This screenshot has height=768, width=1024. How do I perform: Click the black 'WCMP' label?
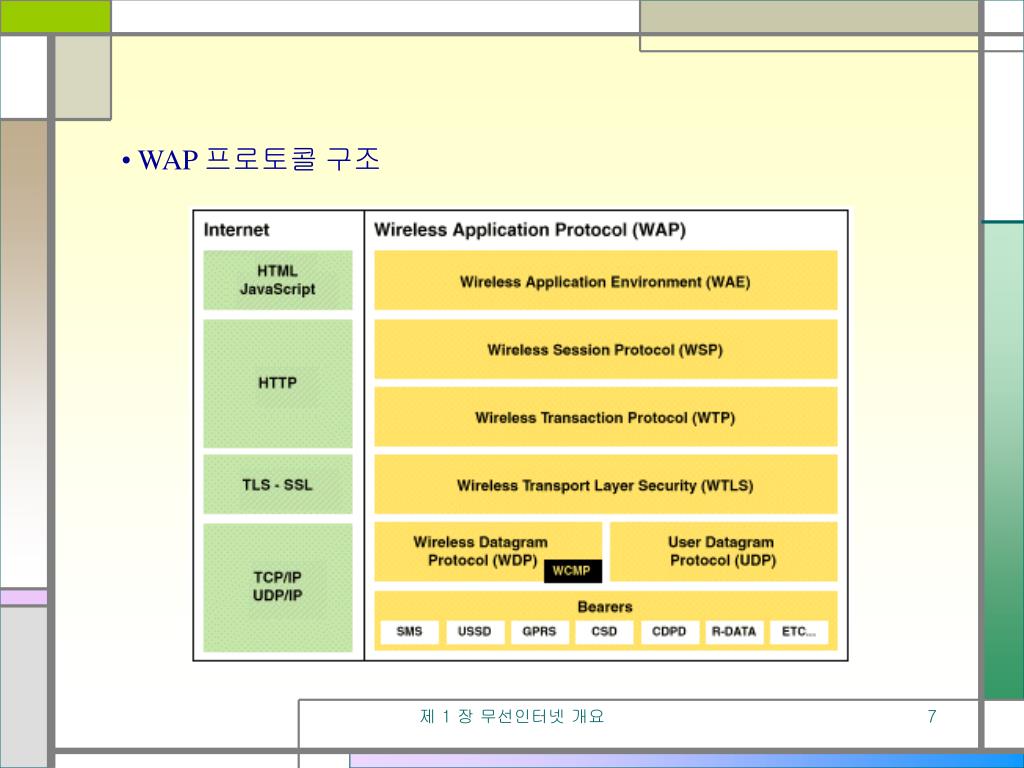tap(572, 571)
